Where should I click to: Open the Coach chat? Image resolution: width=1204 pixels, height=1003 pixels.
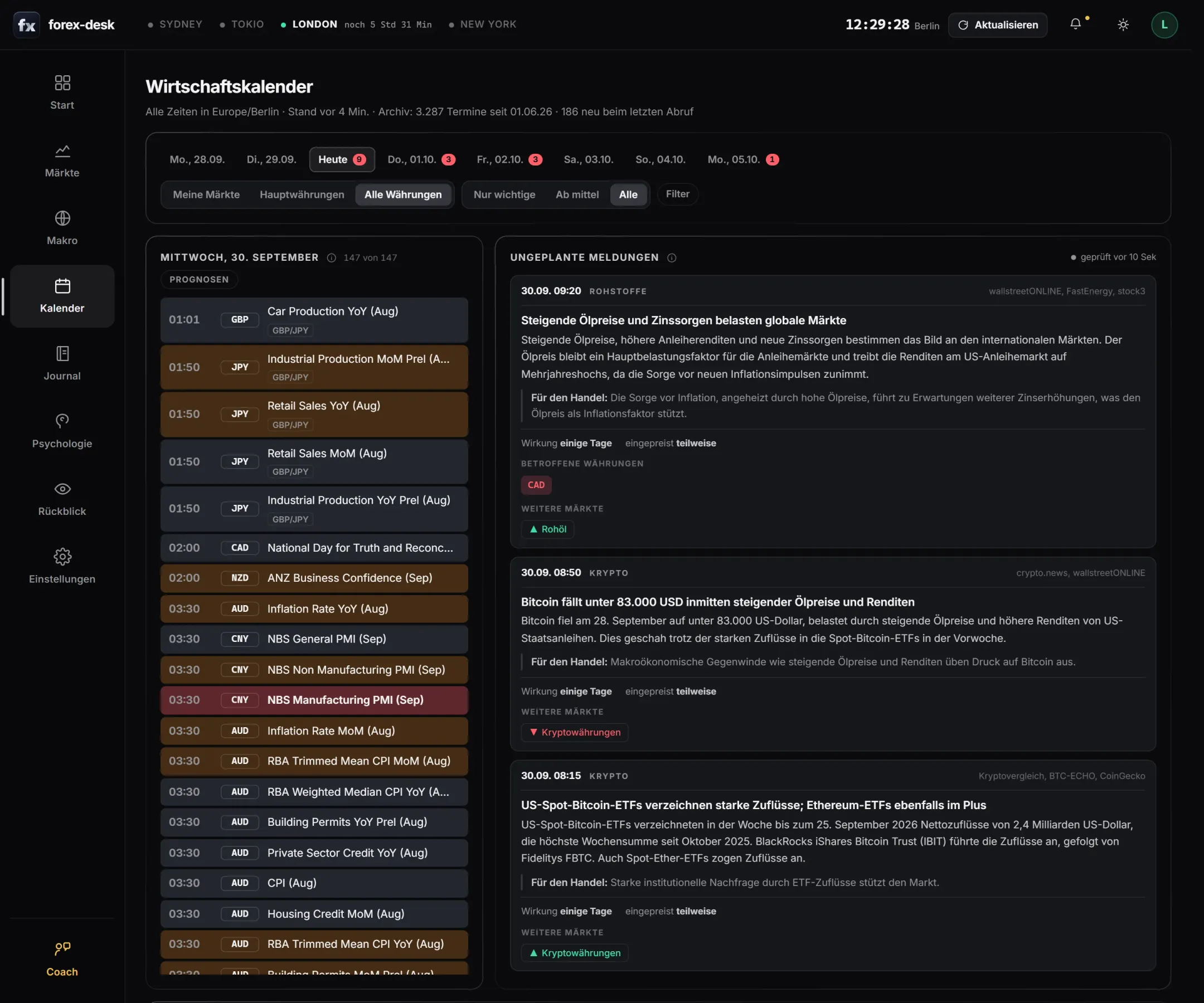[62, 960]
